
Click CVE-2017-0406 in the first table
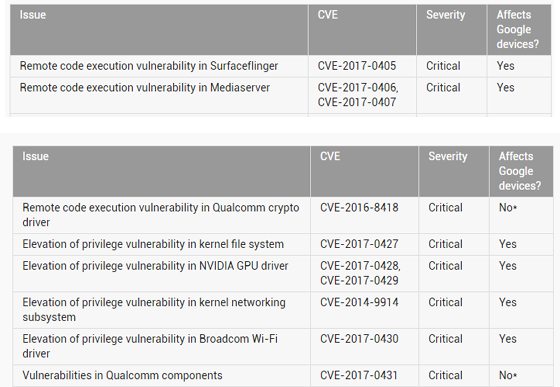(357, 88)
